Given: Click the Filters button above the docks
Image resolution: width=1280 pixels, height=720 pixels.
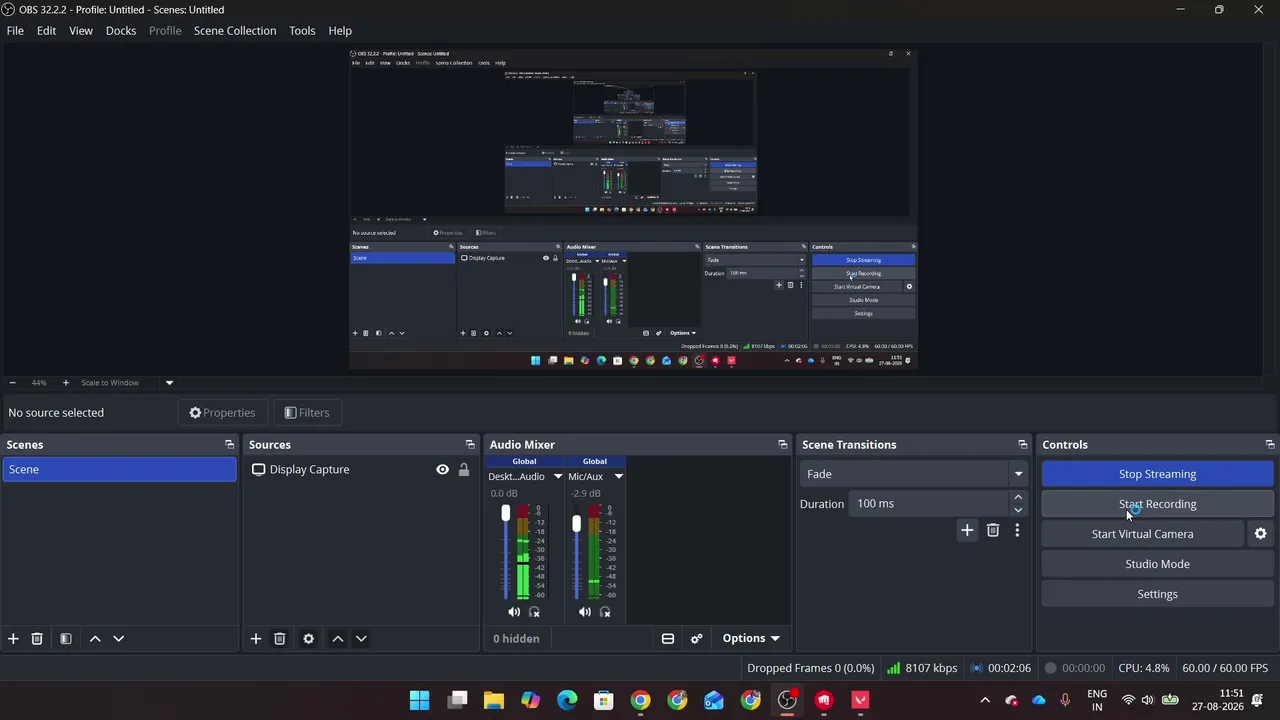Looking at the screenshot, I should pyautogui.click(x=307, y=413).
